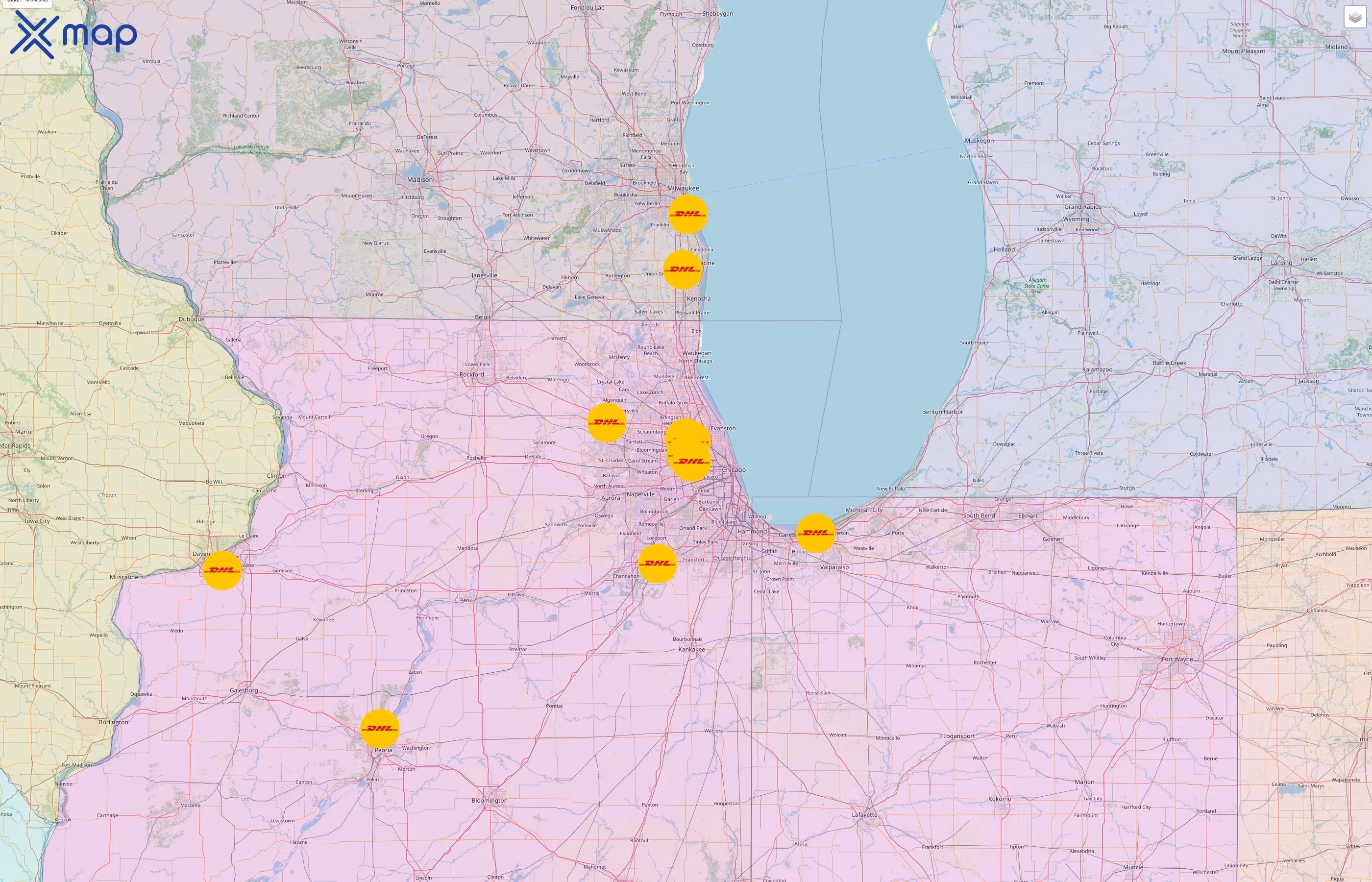The image size is (1372, 882).
Task: Click the Lansing city label
Action: click(x=1281, y=263)
